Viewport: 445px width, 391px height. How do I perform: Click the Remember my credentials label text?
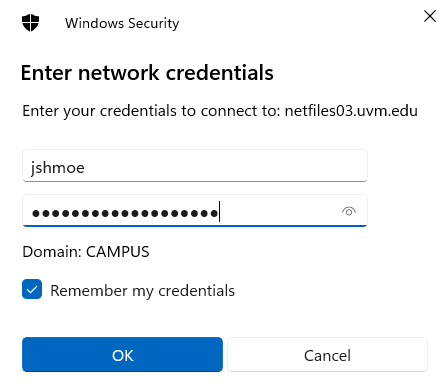click(142, 291)
